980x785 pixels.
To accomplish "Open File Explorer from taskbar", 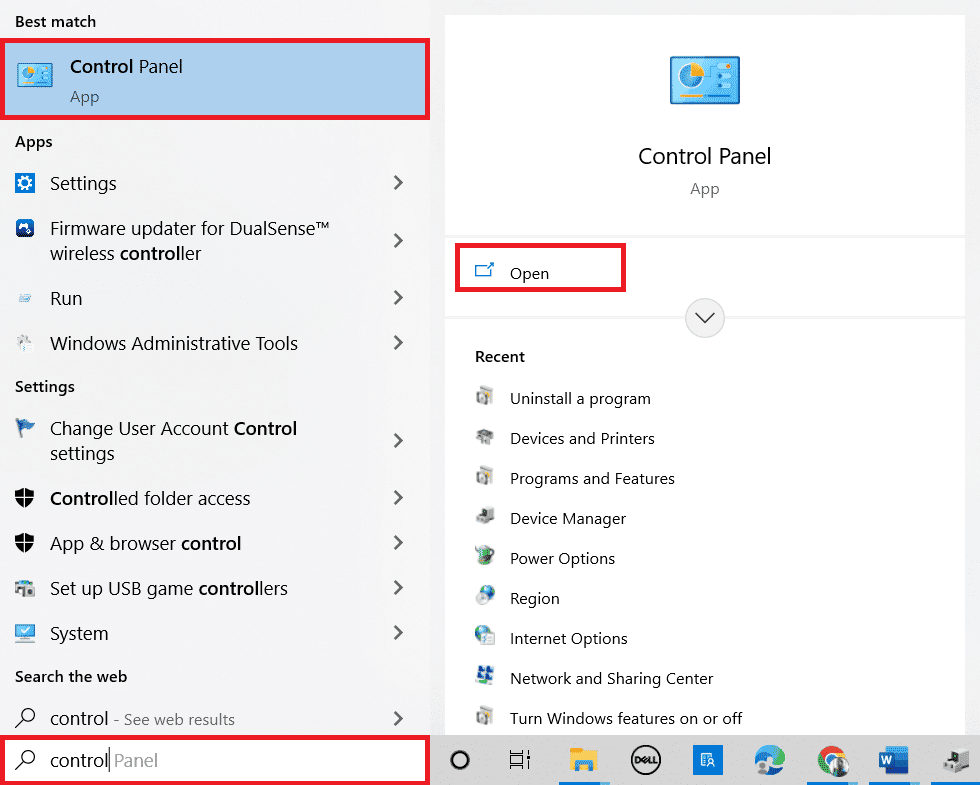I will (584, 760).
